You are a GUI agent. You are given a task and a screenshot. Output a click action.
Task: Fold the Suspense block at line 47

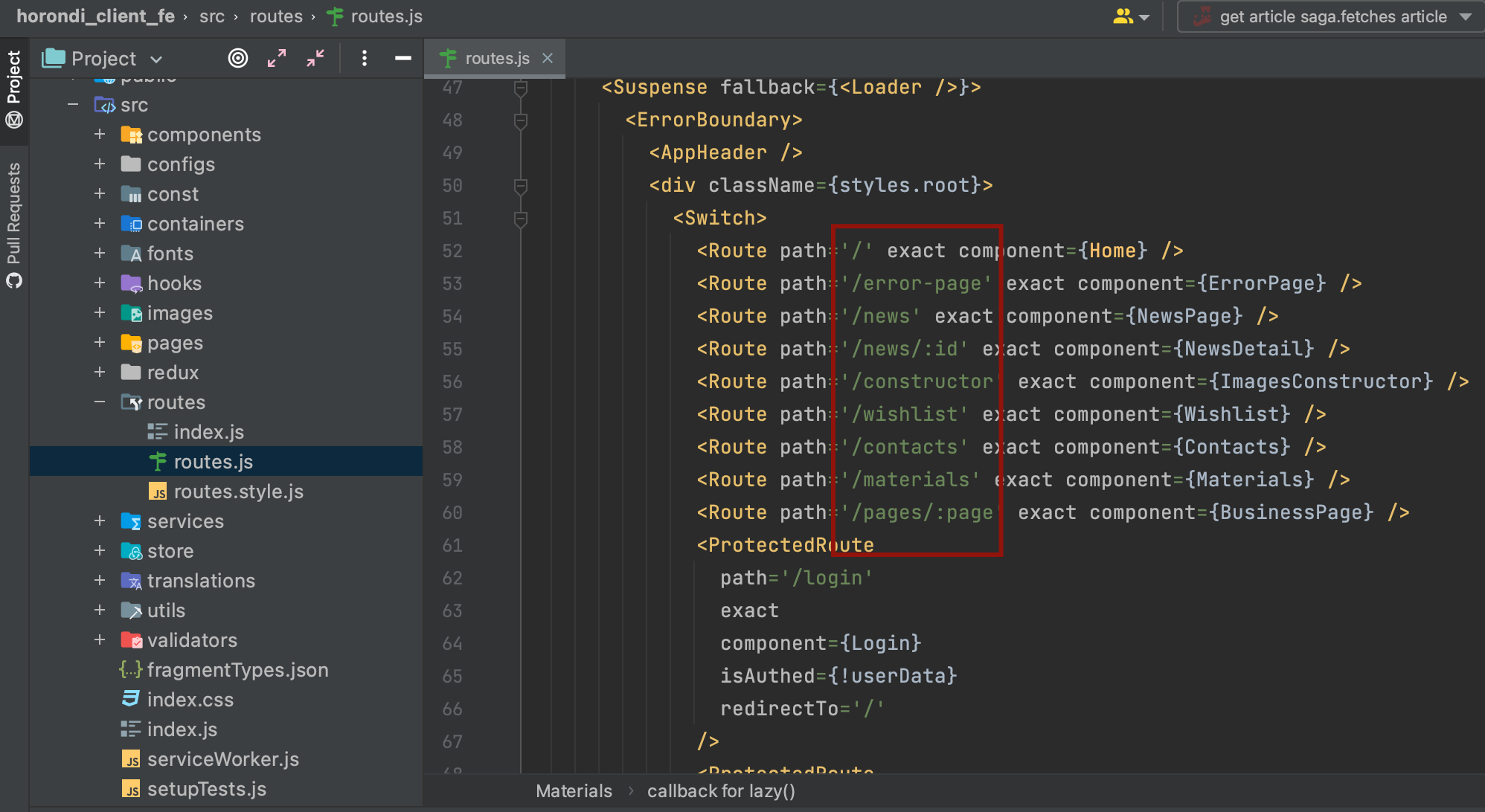519,87
